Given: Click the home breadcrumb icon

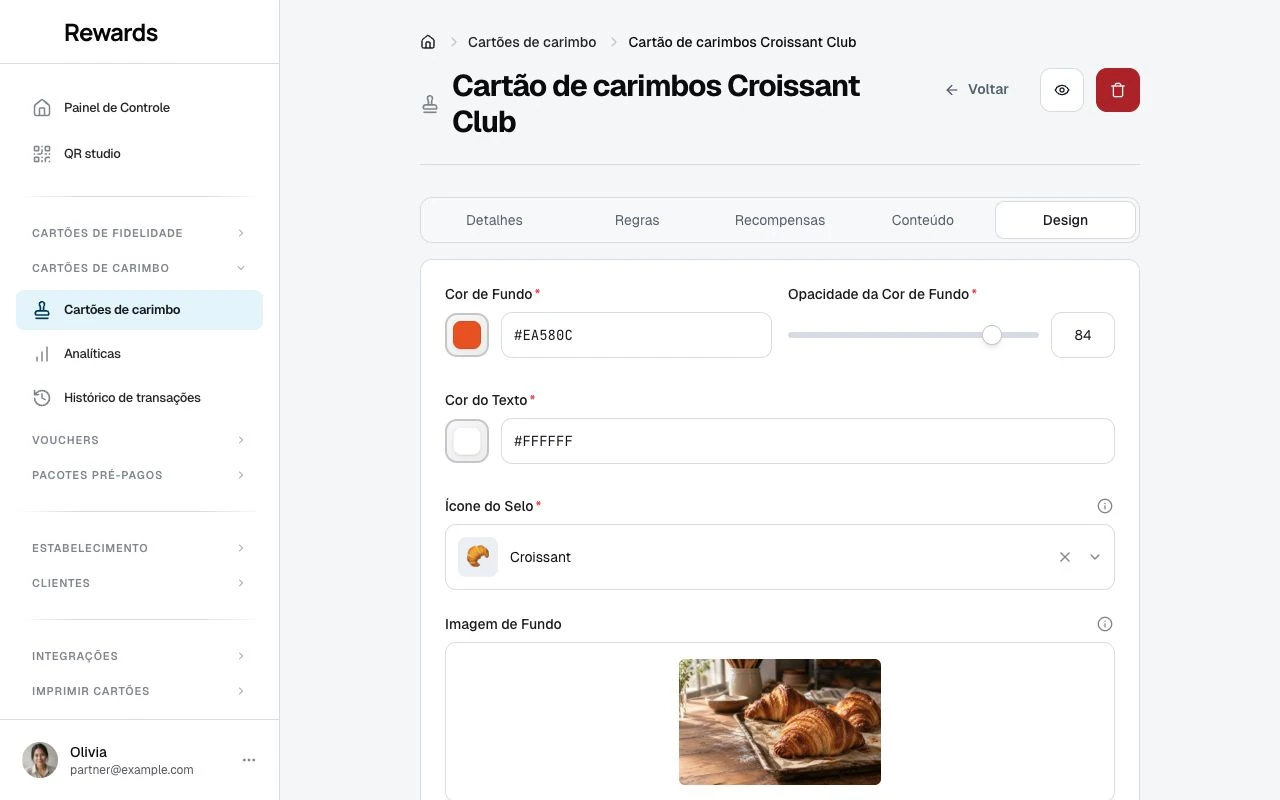Looking at the screenshot, I should click(x=428, y=42).
